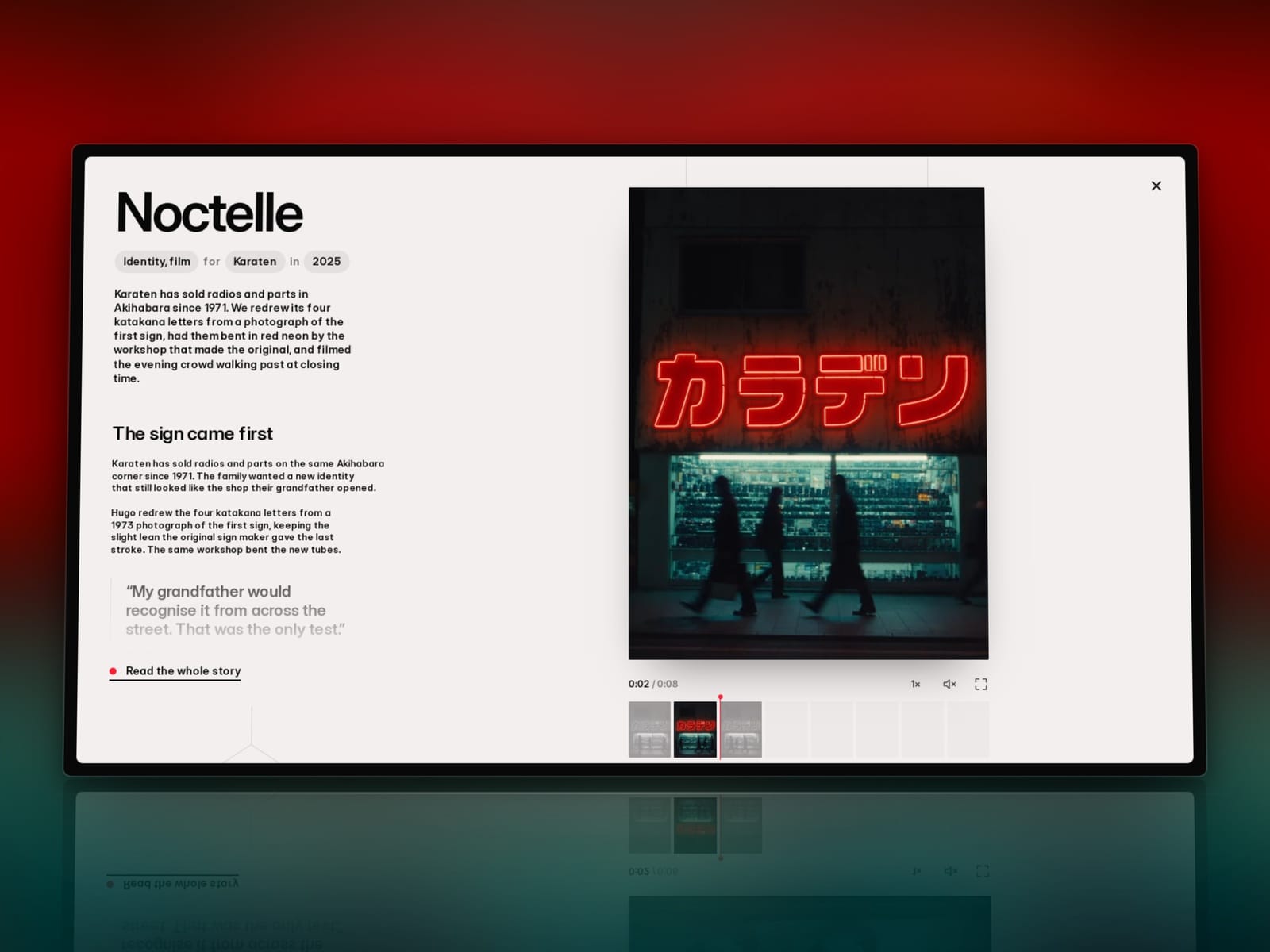
Task: Select the 2025 year tag
Action: [x=326, y=262]
